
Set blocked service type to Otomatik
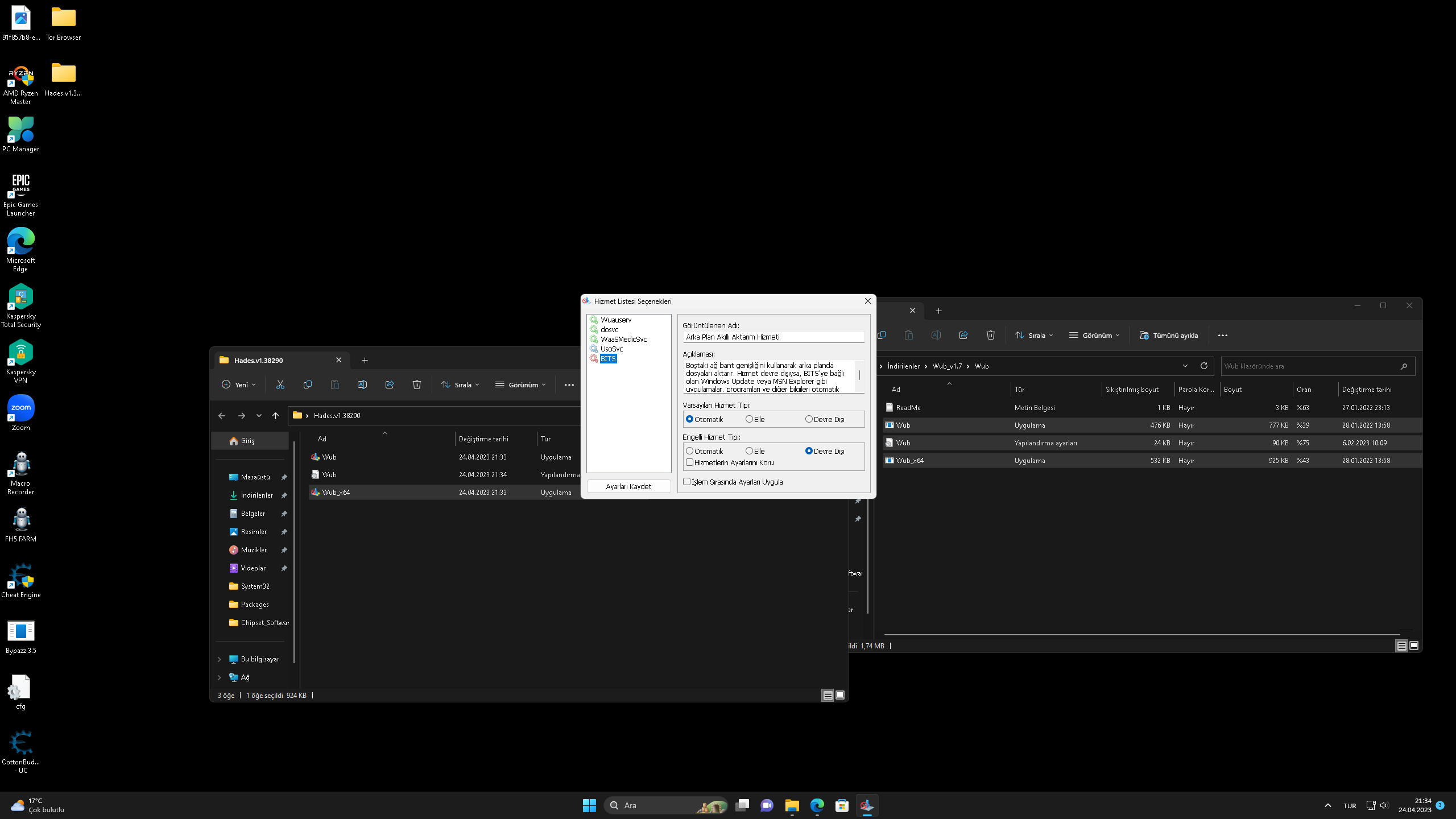704,451
